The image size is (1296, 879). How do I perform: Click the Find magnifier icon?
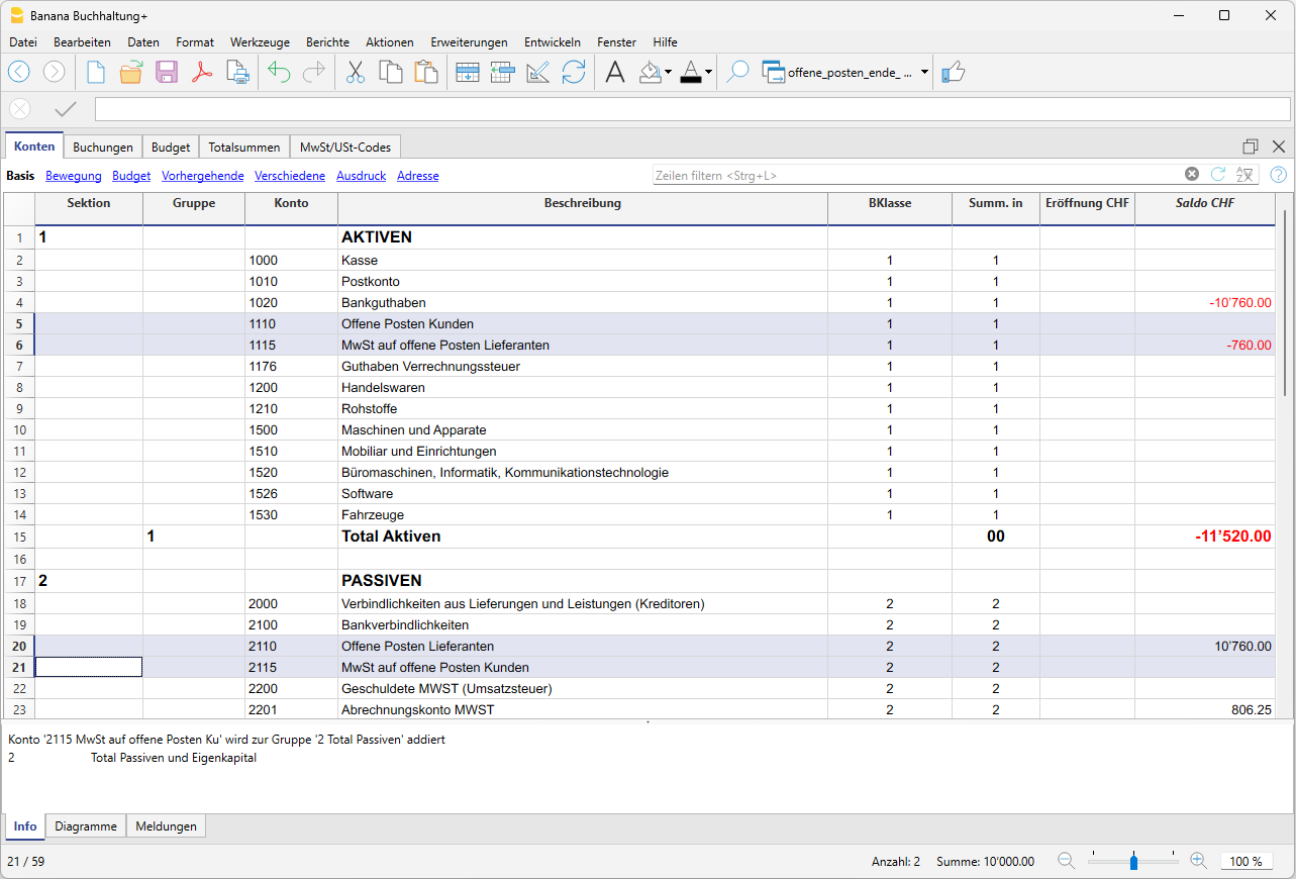tap(737, 72)
